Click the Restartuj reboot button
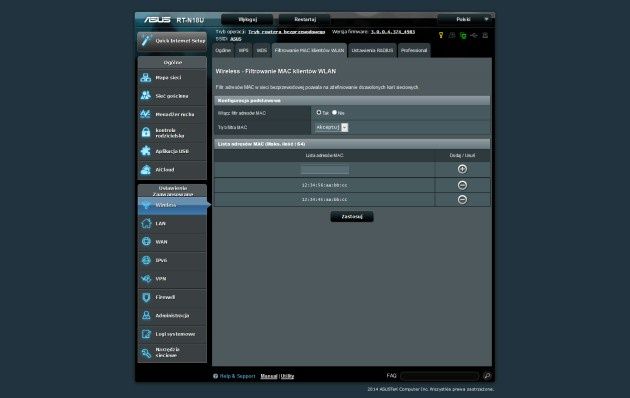The height and width of the screenshot is (398, 630). click(x=305, y=19)
